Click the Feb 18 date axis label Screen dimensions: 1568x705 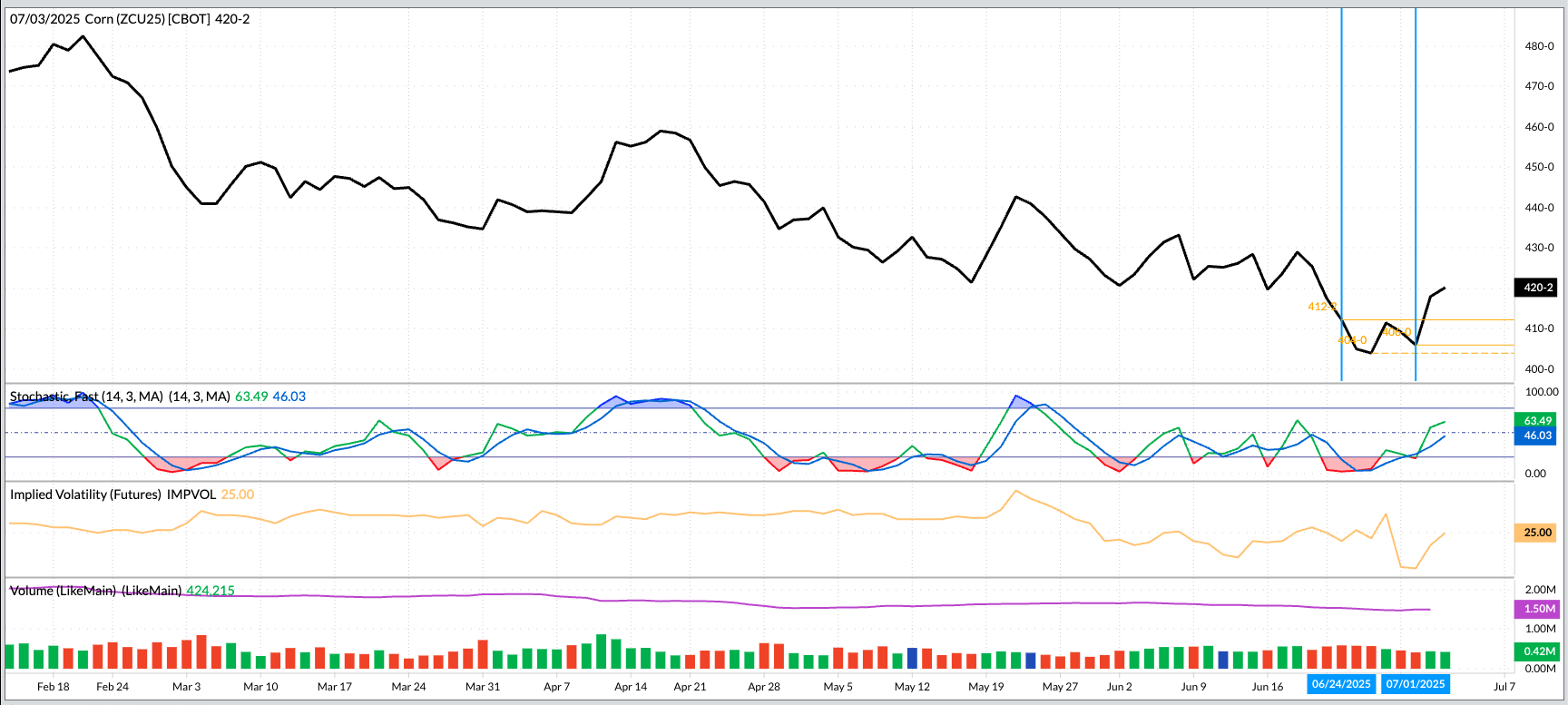point(54,687)
